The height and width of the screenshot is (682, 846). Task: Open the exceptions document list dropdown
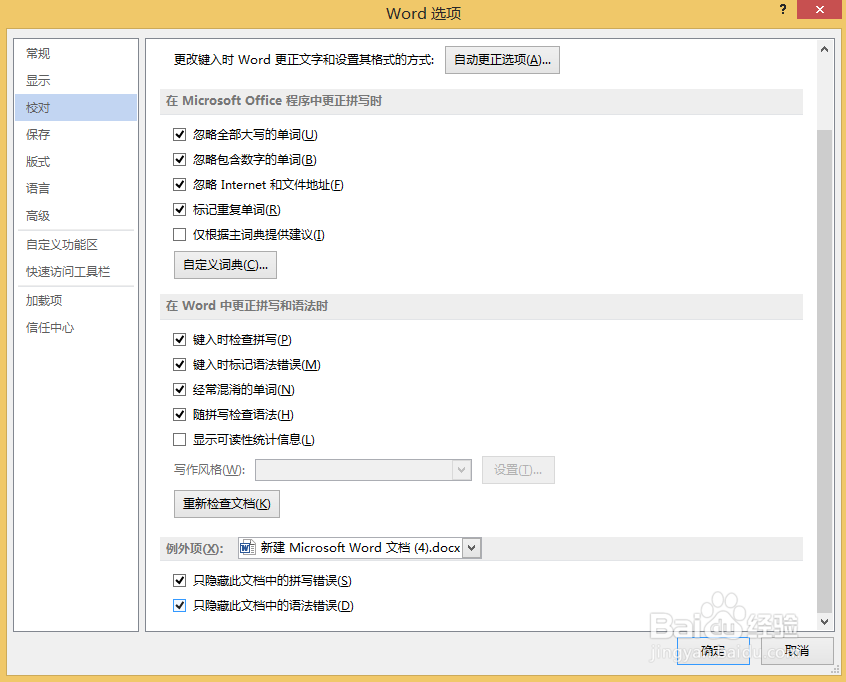click(x=469, y=547)
